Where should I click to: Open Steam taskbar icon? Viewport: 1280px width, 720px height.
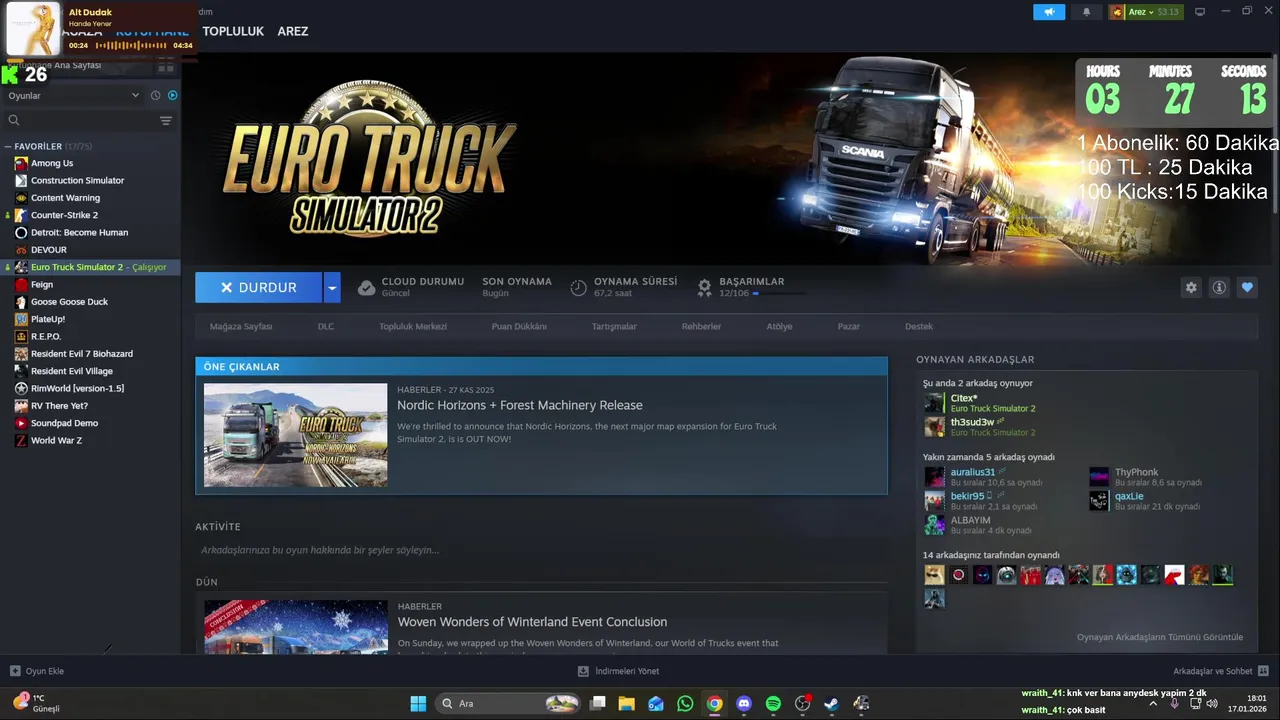(831, 704)
